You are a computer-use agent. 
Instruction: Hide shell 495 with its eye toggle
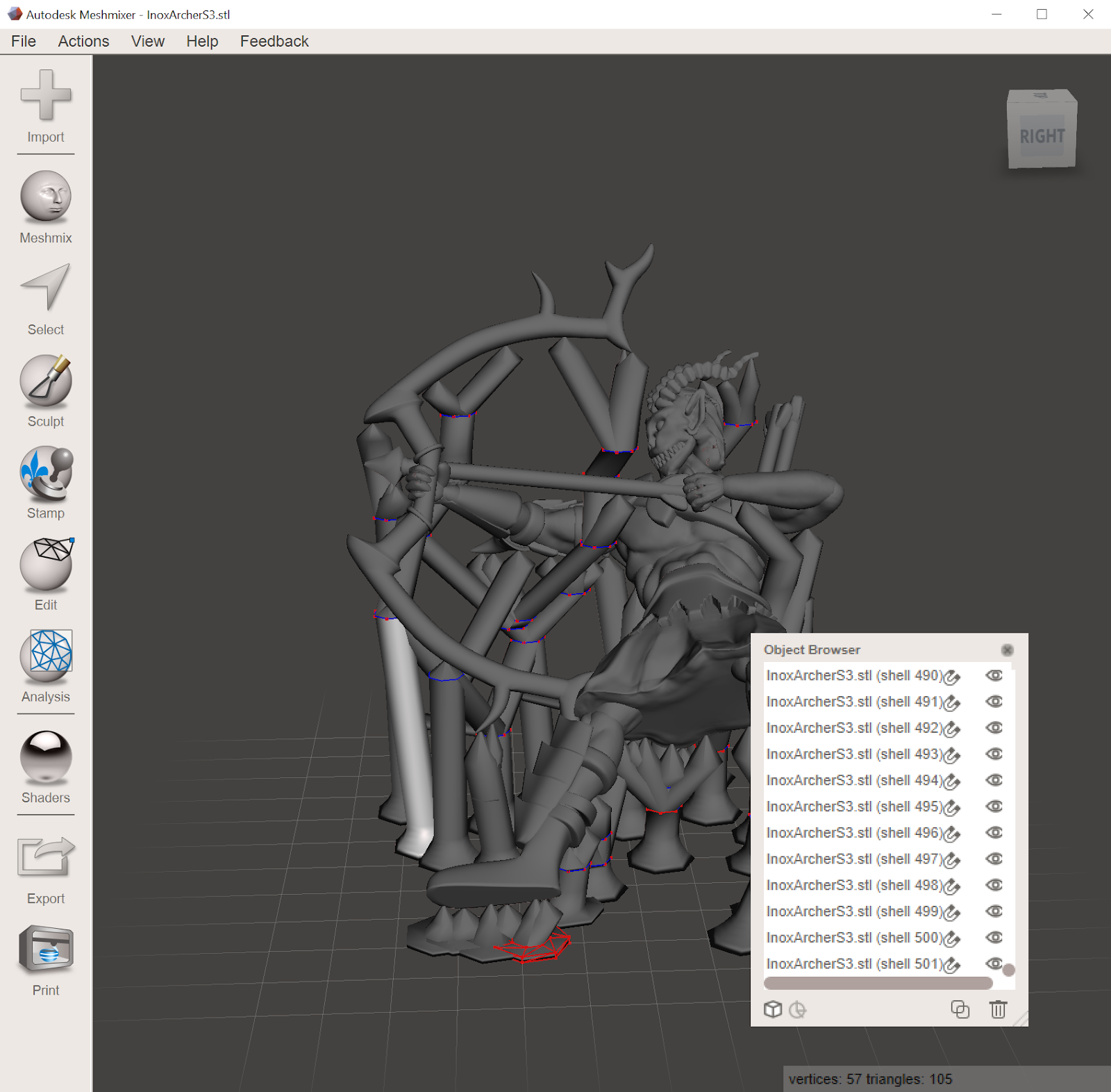[x=994, y=806]
